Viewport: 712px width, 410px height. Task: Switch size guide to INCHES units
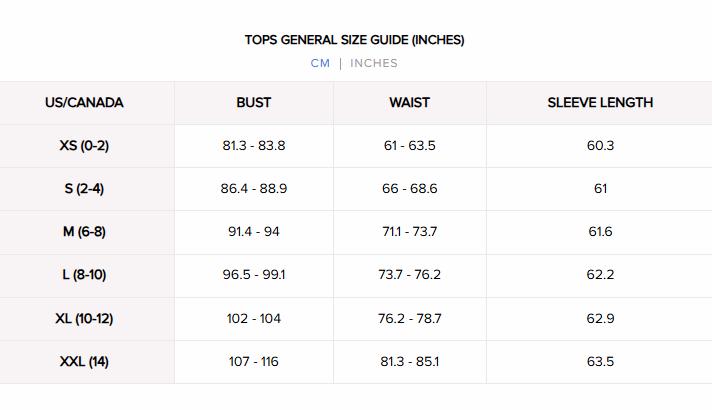[x=374, y=63]
